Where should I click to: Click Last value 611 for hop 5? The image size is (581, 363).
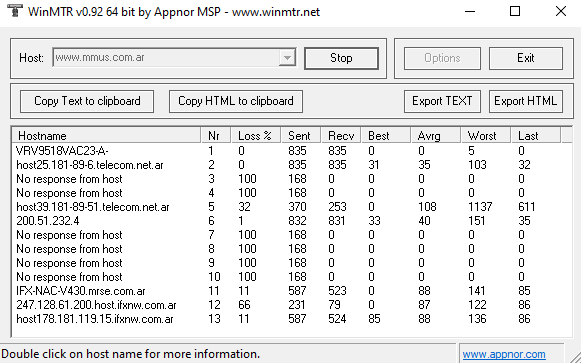click(527, 207)
